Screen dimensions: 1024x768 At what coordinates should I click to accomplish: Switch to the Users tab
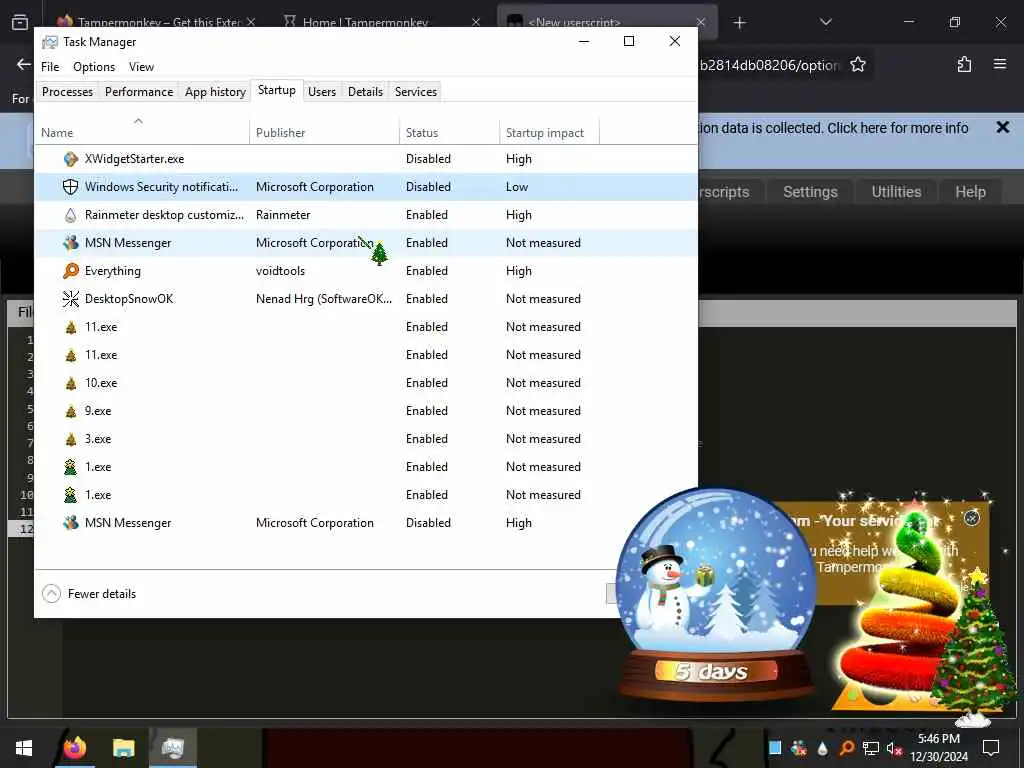pyautogui.click(x=322, y=91)
